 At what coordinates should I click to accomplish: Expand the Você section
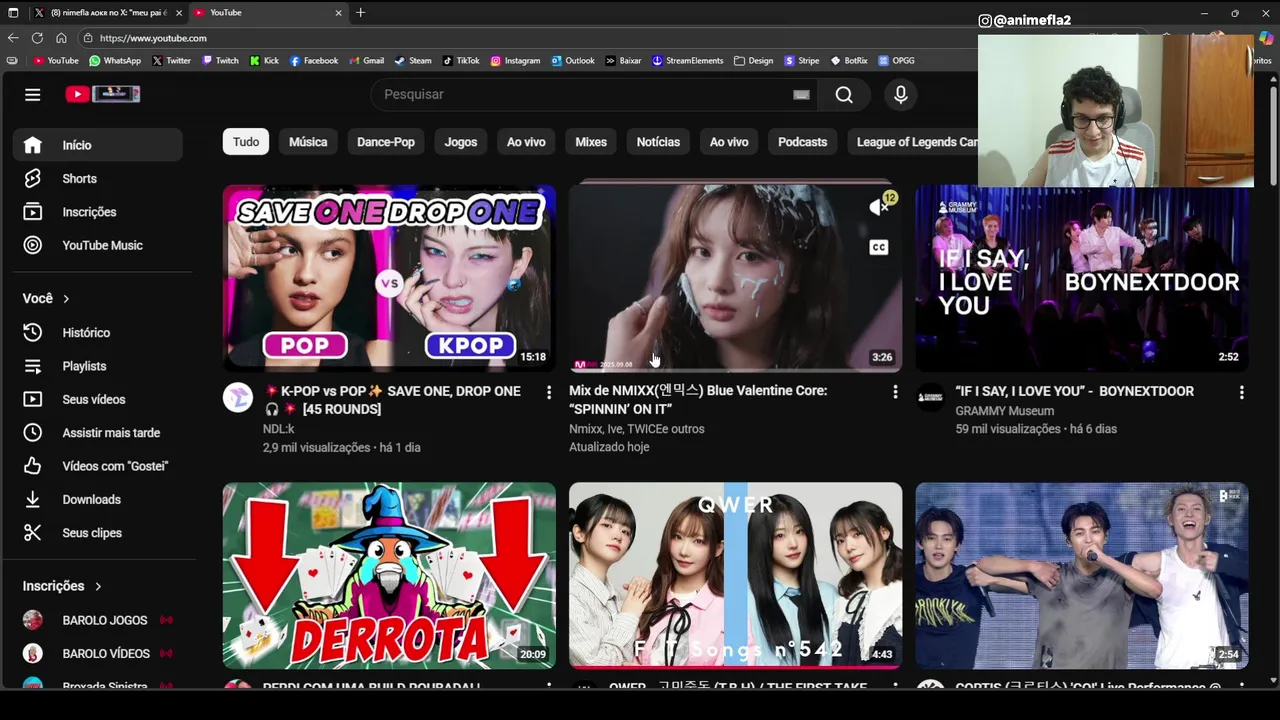point(47,298)
